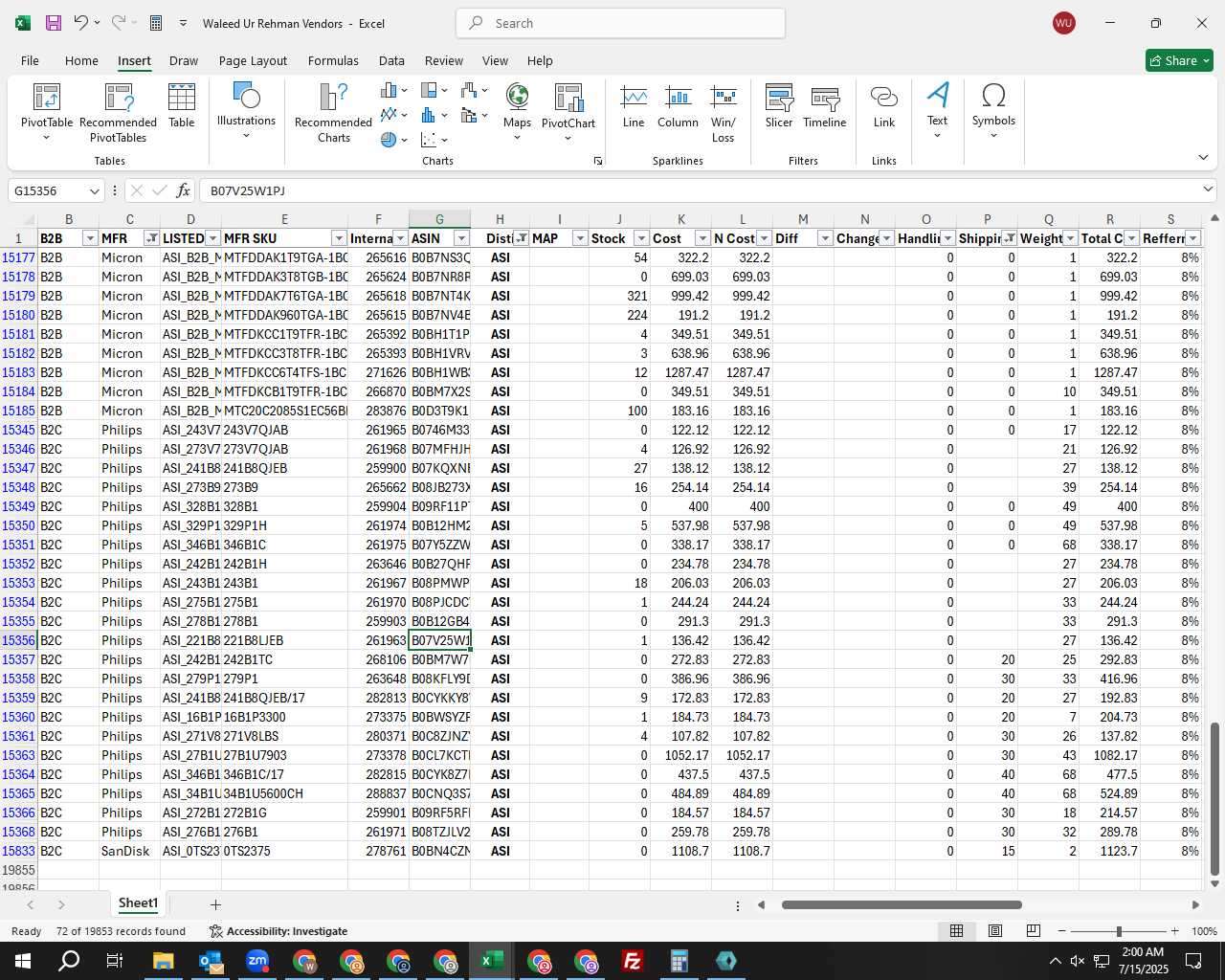This screenshot has width=1225, height=980.
Task: Open Recommended PivotTables
Action: [118, 113]
